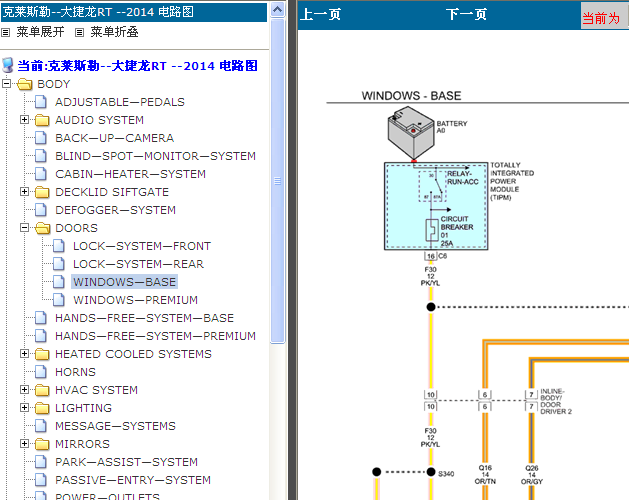Collapse the BODY root folder

point(6,84)
